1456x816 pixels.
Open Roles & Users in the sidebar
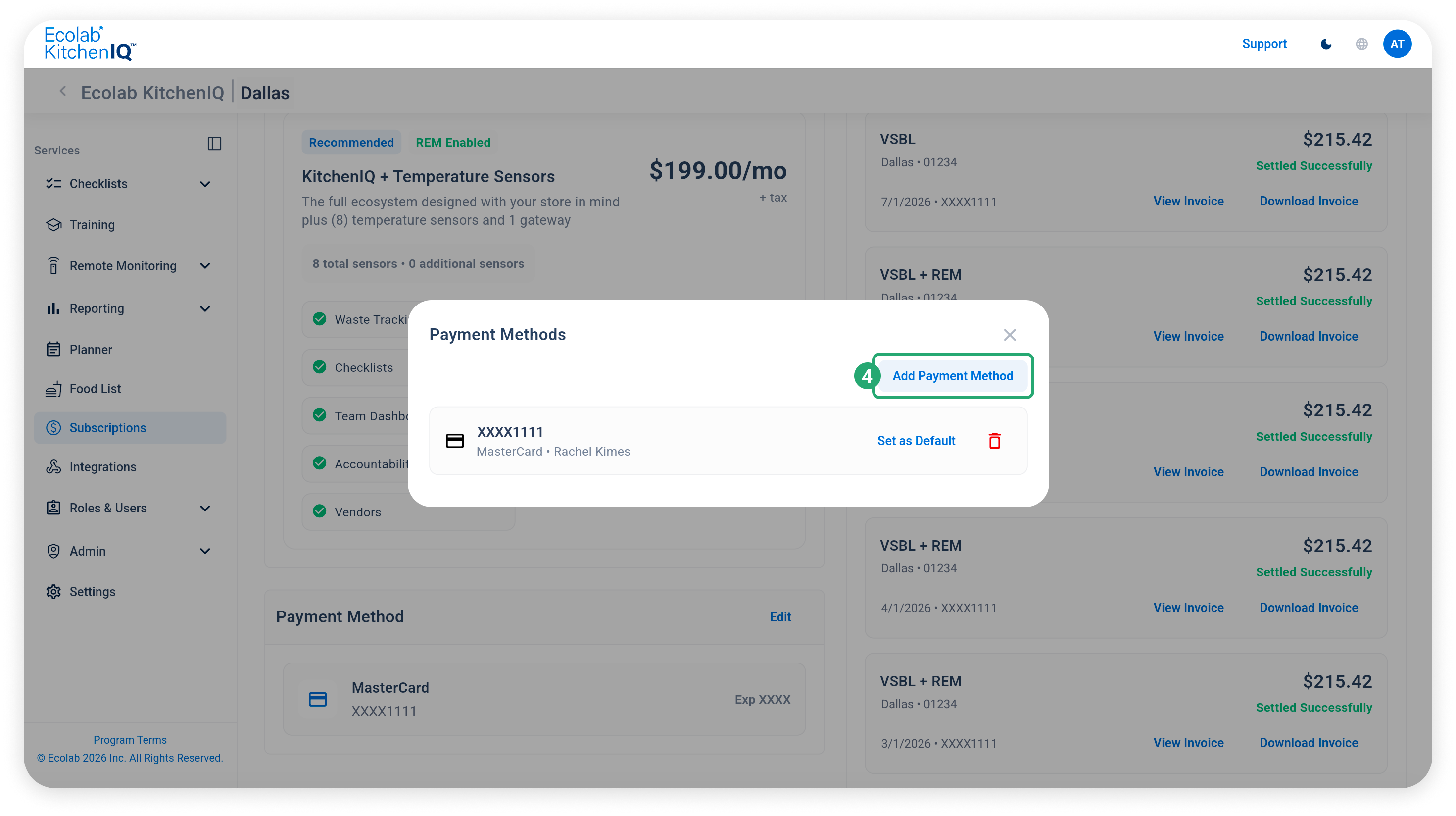coord(108,509)
